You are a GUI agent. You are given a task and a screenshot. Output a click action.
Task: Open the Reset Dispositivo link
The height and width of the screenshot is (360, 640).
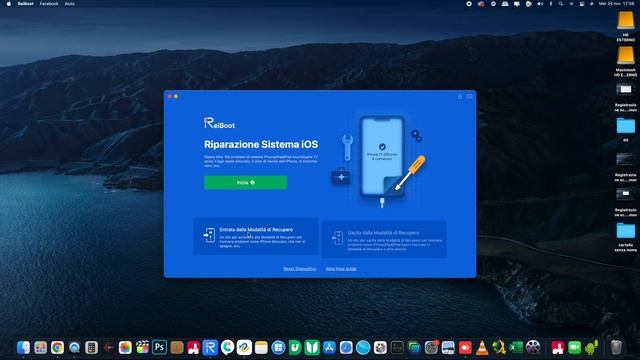pyautogui.click(x=300, y=269)
